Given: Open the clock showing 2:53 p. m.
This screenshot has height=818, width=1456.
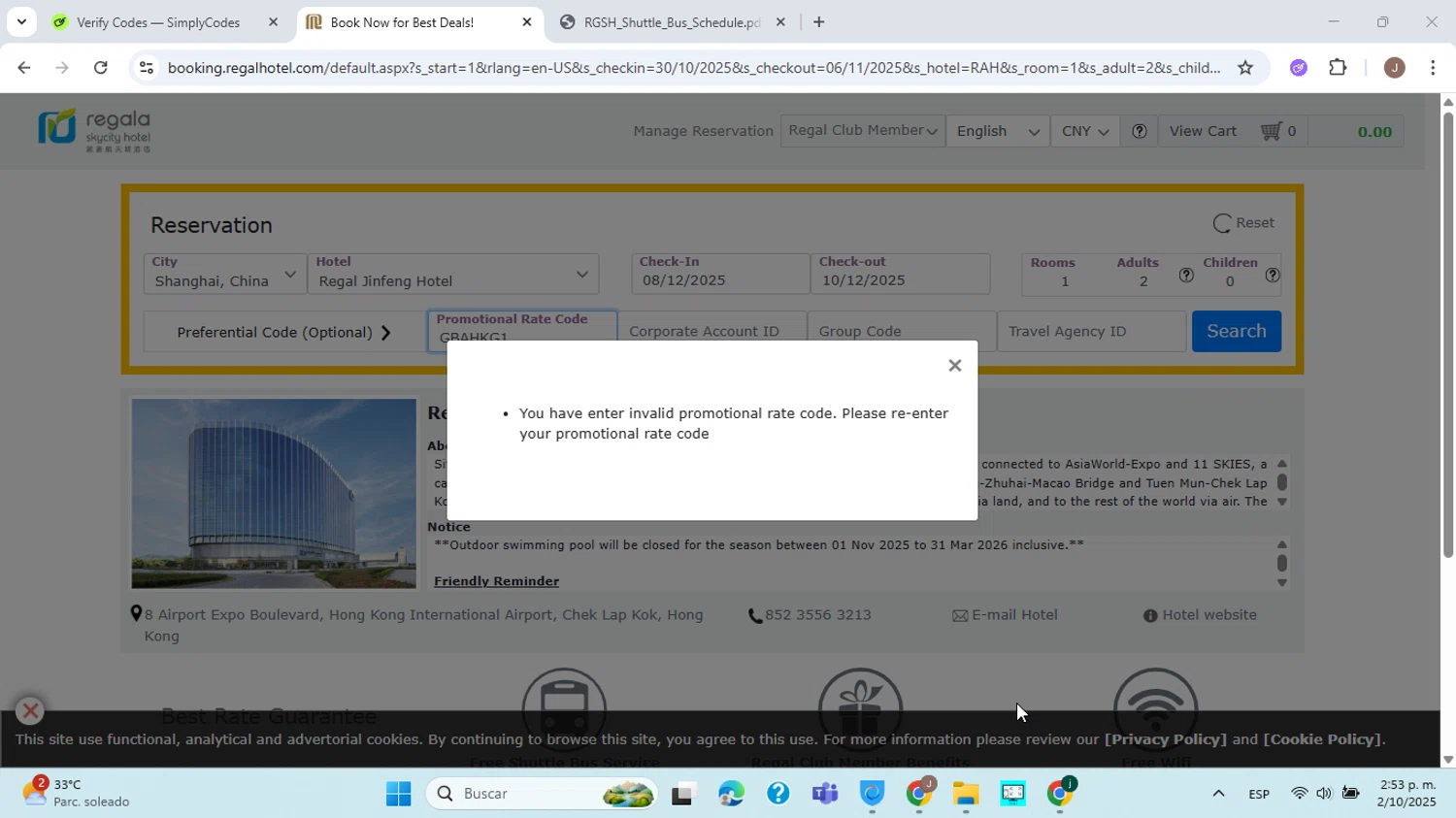Looking at the screenshot, I should (x=1407, y=793).
